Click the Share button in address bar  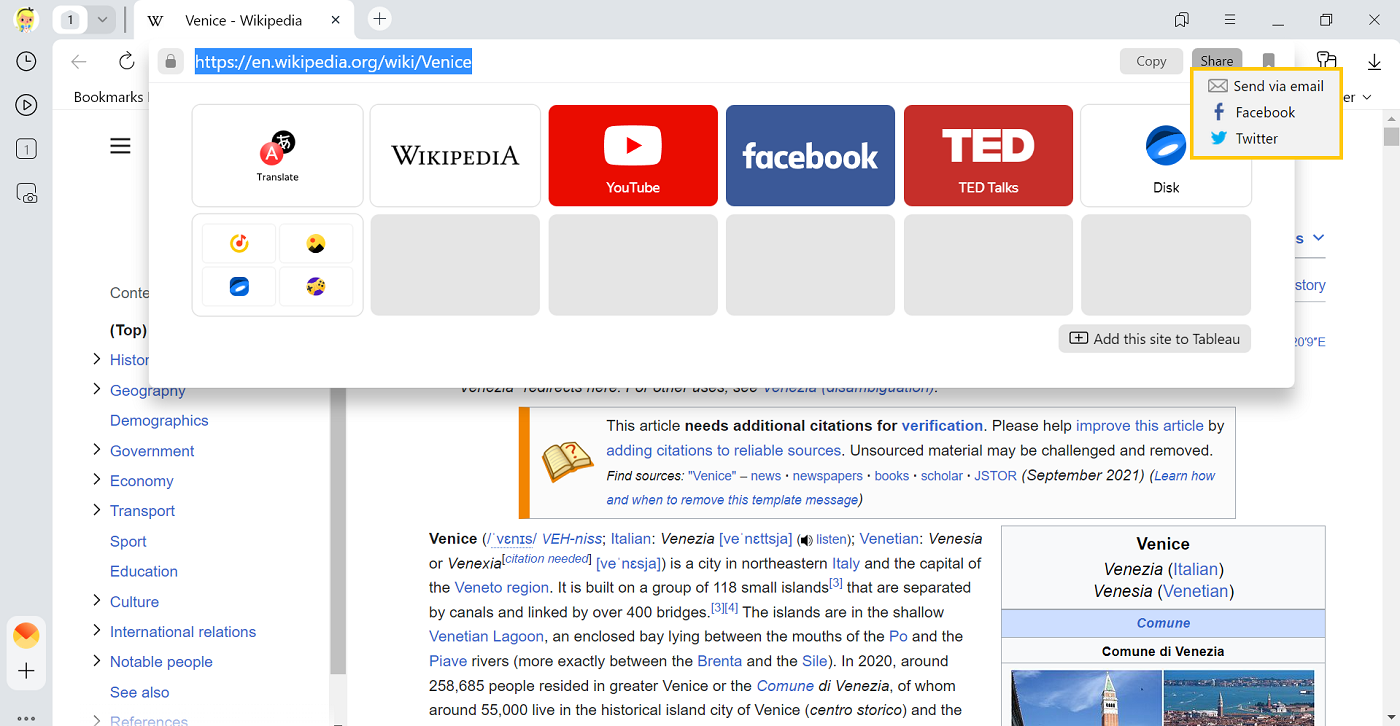1217,61
